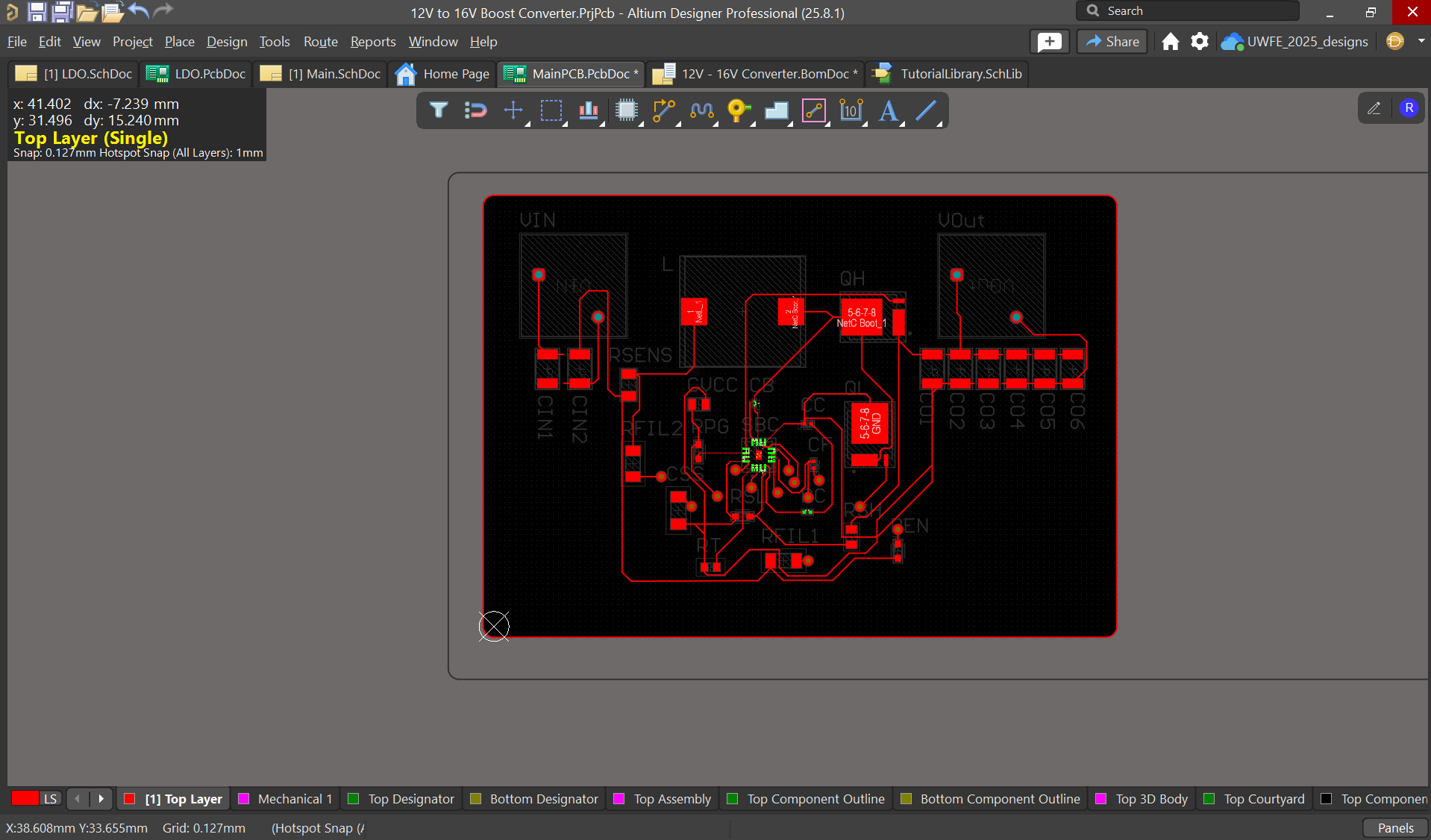Select the Mechanical 1 layer tab
This screenshot has width=1431, height=840.
[x=286, y=799]
